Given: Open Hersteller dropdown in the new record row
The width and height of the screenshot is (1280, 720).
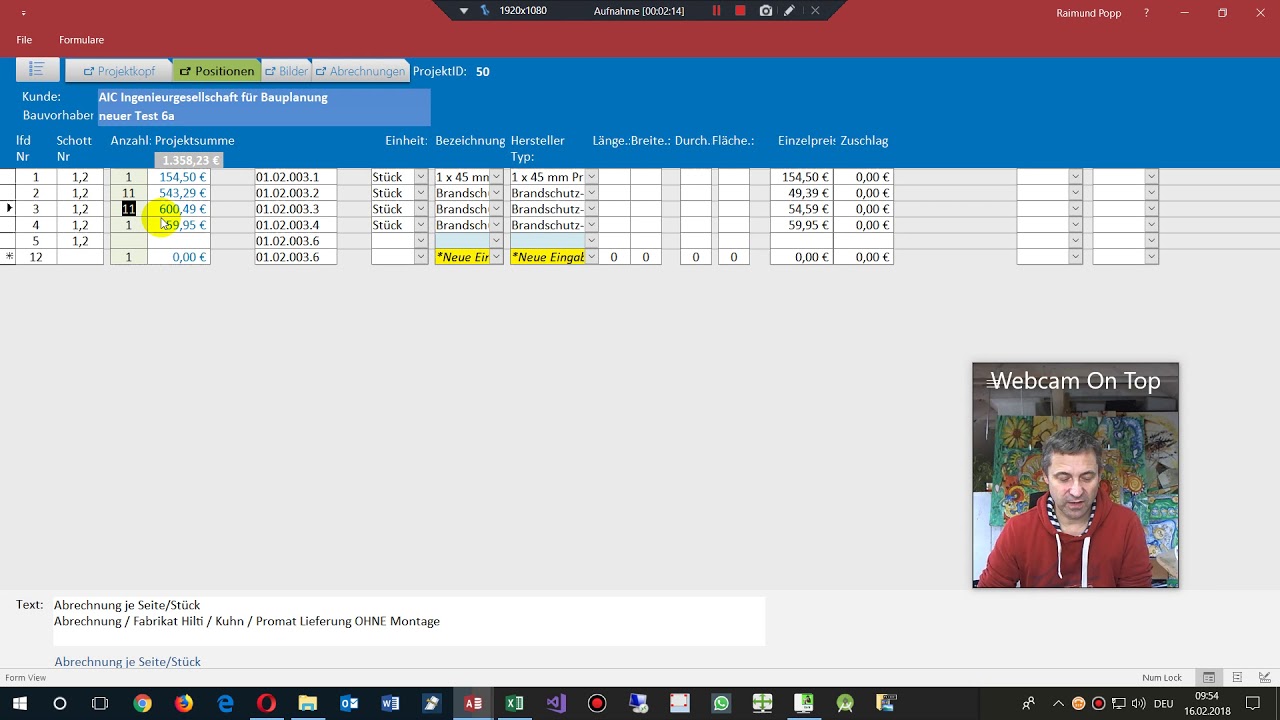Looking at the screenshot, I should (591, 257).
